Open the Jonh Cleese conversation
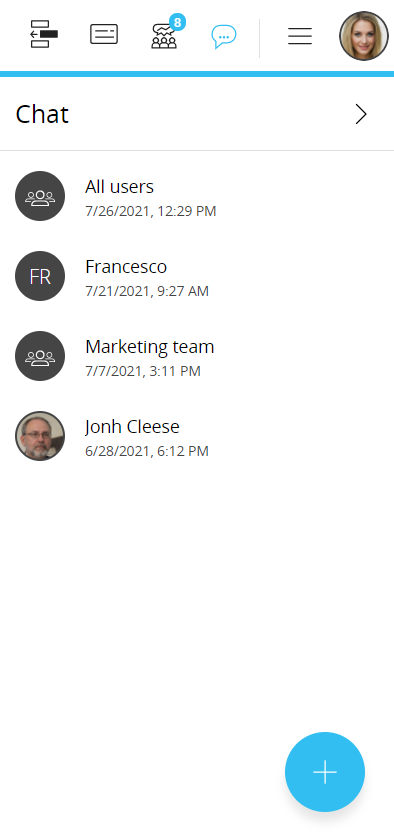The image size is (394, 838). click(197, 436)
